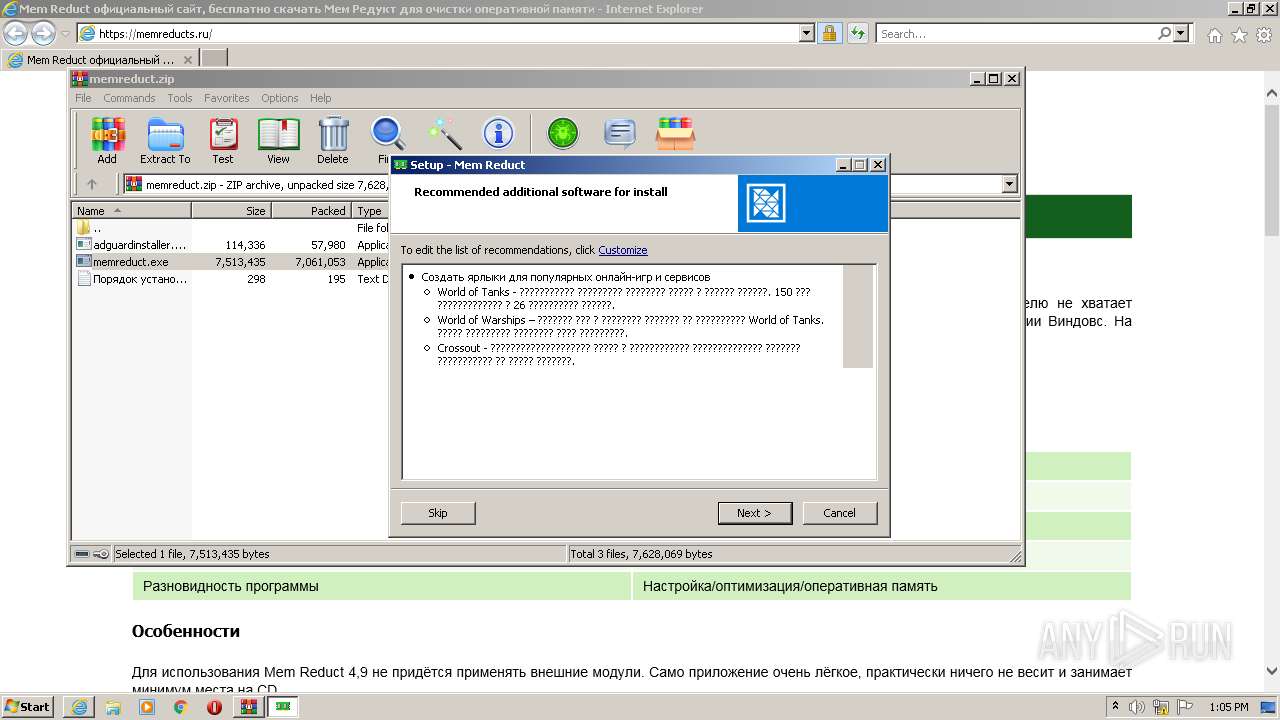Open IE recent pages dropdown arrow
This screenshot has height=720, width=1280.
(x=65, y=34)
